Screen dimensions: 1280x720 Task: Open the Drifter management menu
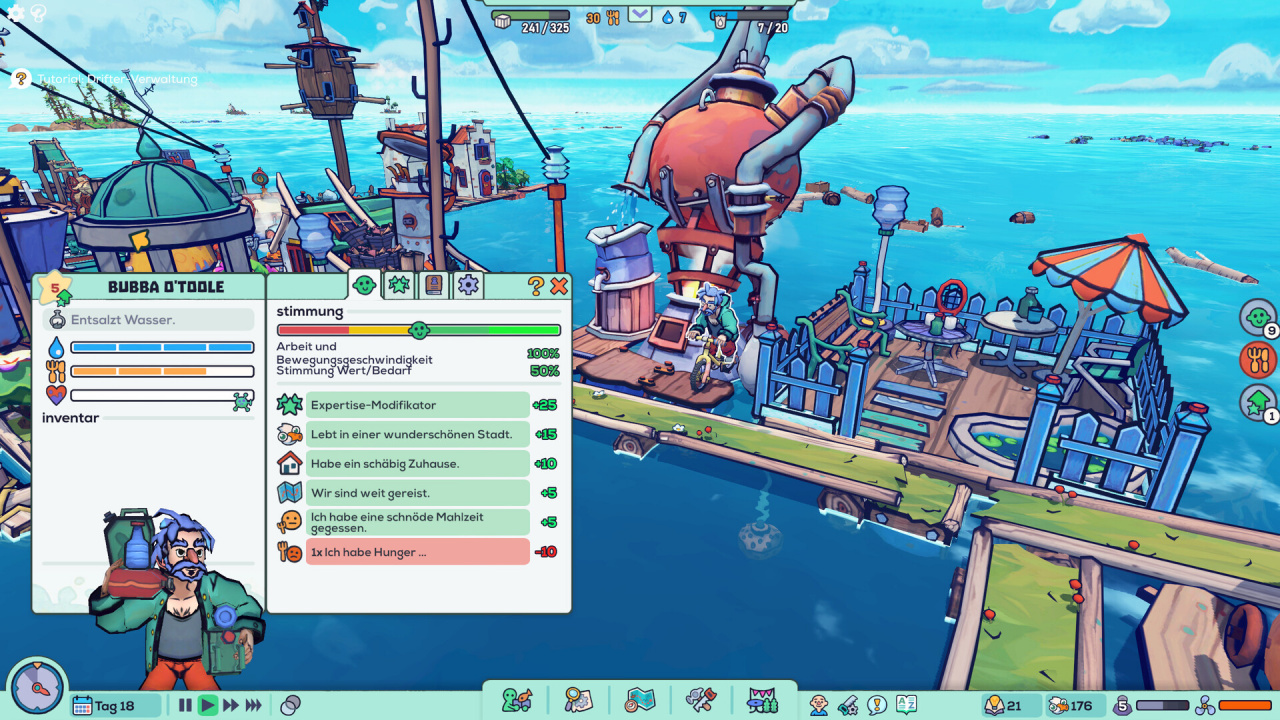(x=517, y=700)
